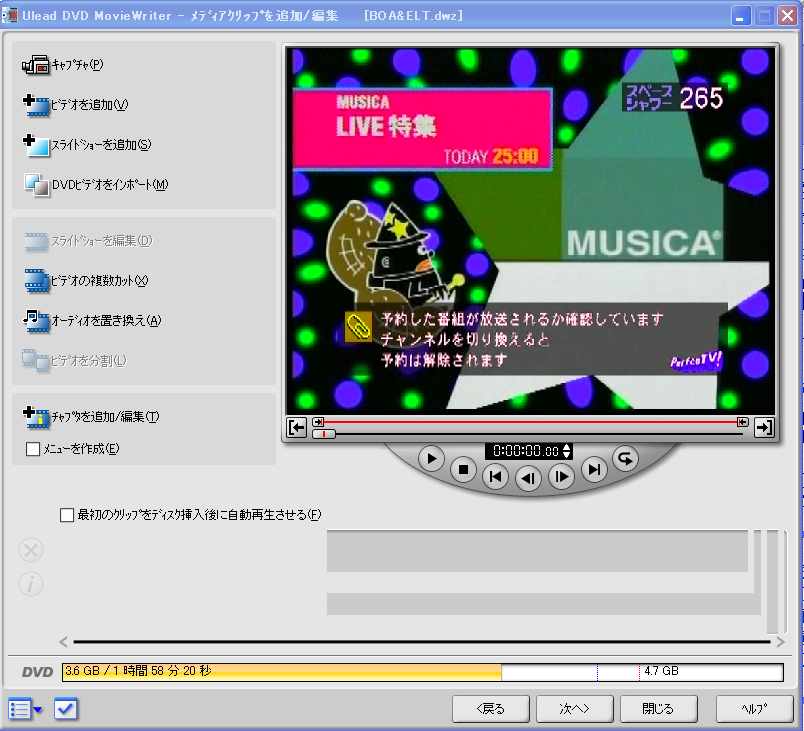Viewport: 804px width, 731px height.
Task: Enable the create menu (メニューを作成) checkbox
Action: coord(33,449)
